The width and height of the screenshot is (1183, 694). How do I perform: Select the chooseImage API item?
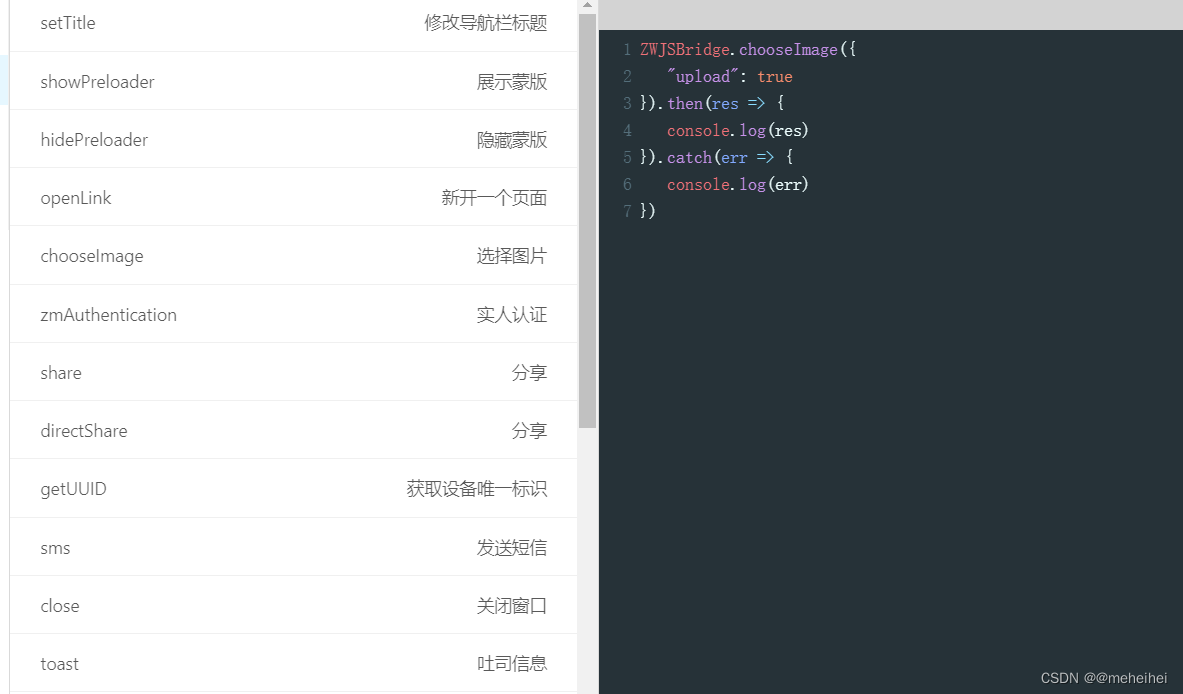pos(293,256)
